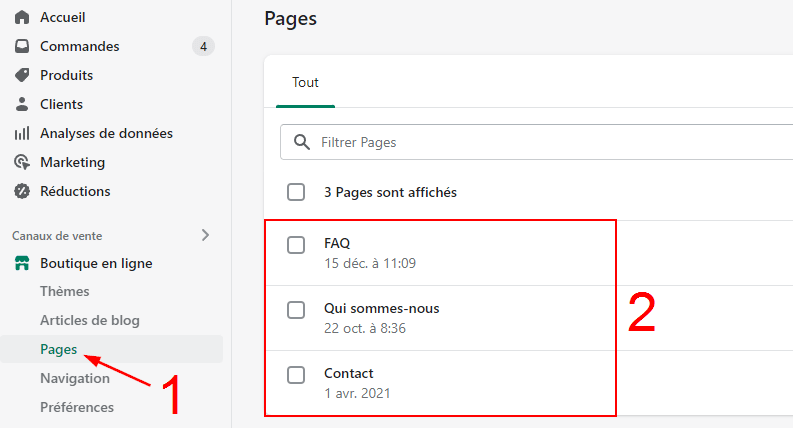The width and height of the screenshot is (793, 428).
Task: Open the Qui sommes-nous page link
Action: pos(381,308)
